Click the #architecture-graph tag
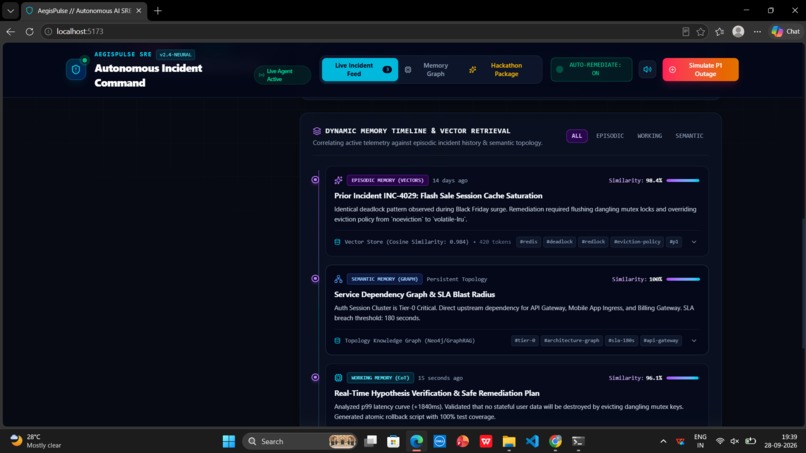The width and height of the screenshot is (806, 453). 572,340
